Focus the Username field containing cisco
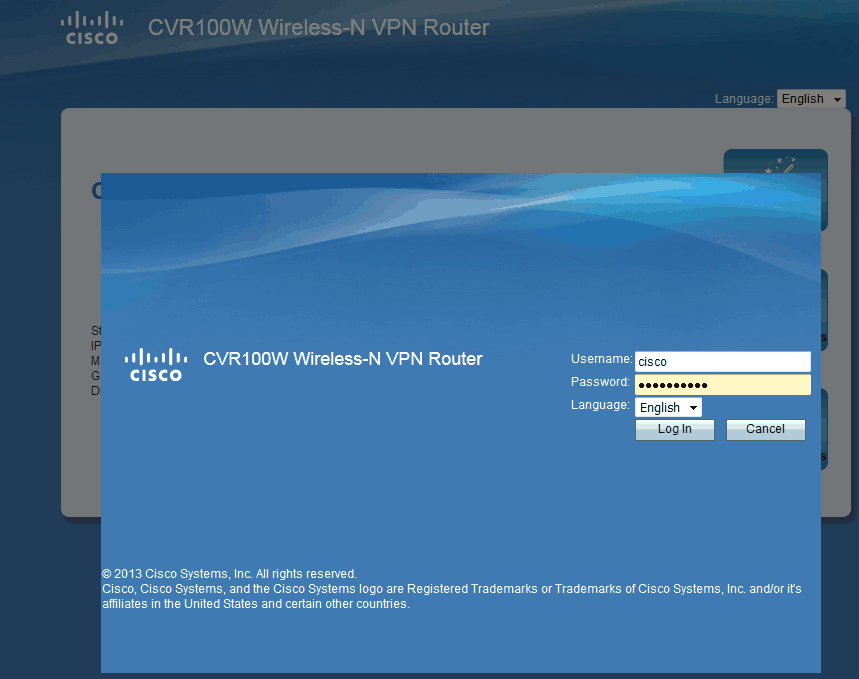 [723, 362]
